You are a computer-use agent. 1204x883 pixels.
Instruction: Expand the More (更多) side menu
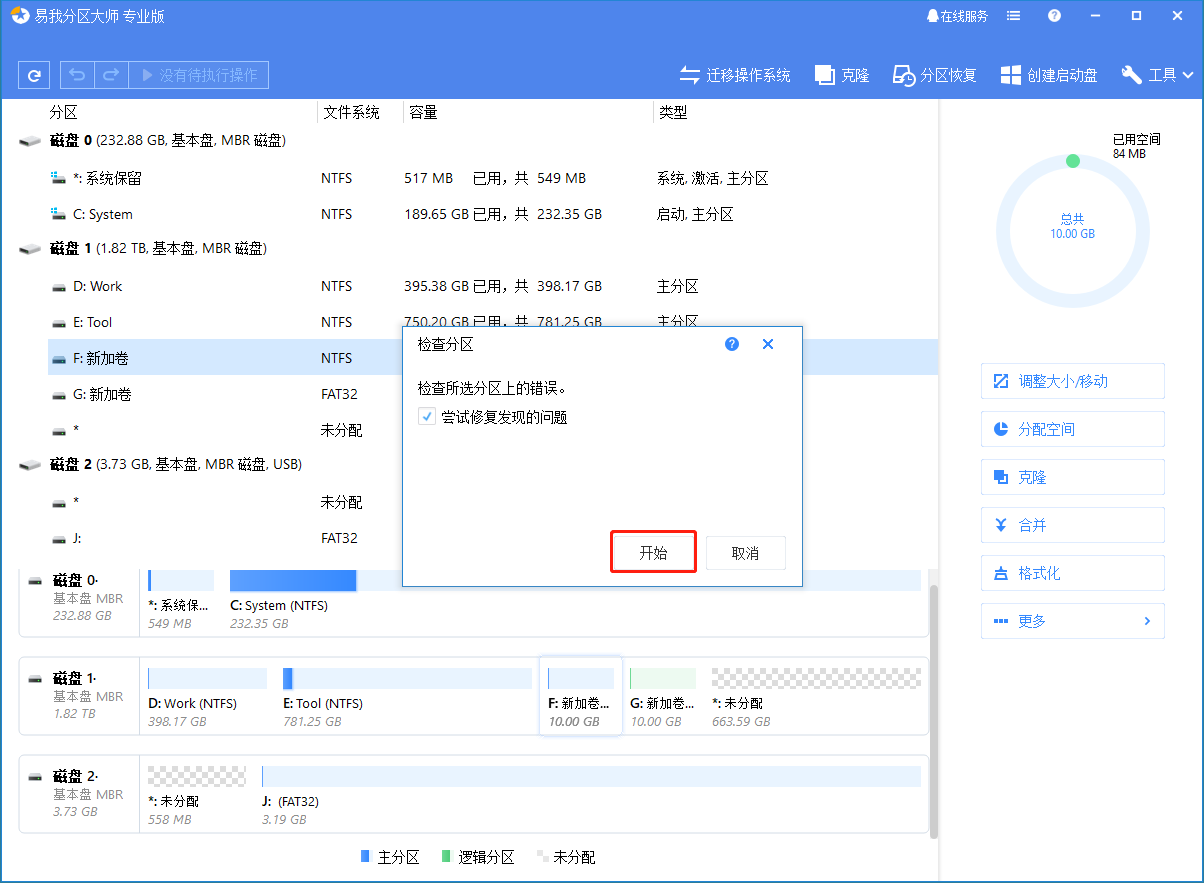tap(1072, 621)
